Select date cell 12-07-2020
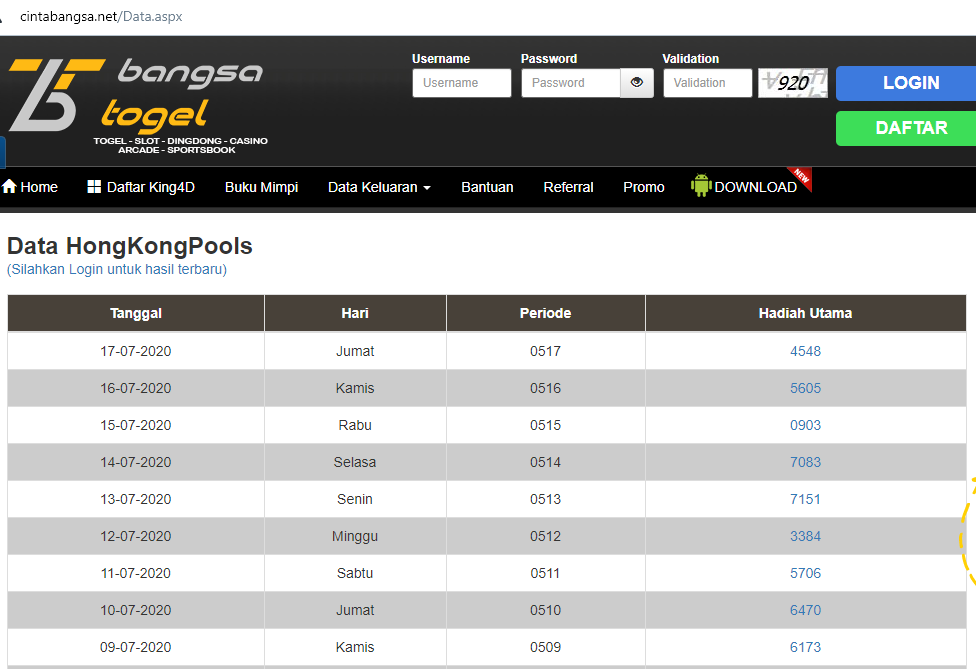Image resolution: width=976 pixels, height=669 pixels. pyautogui.click(x=136, y=536)
